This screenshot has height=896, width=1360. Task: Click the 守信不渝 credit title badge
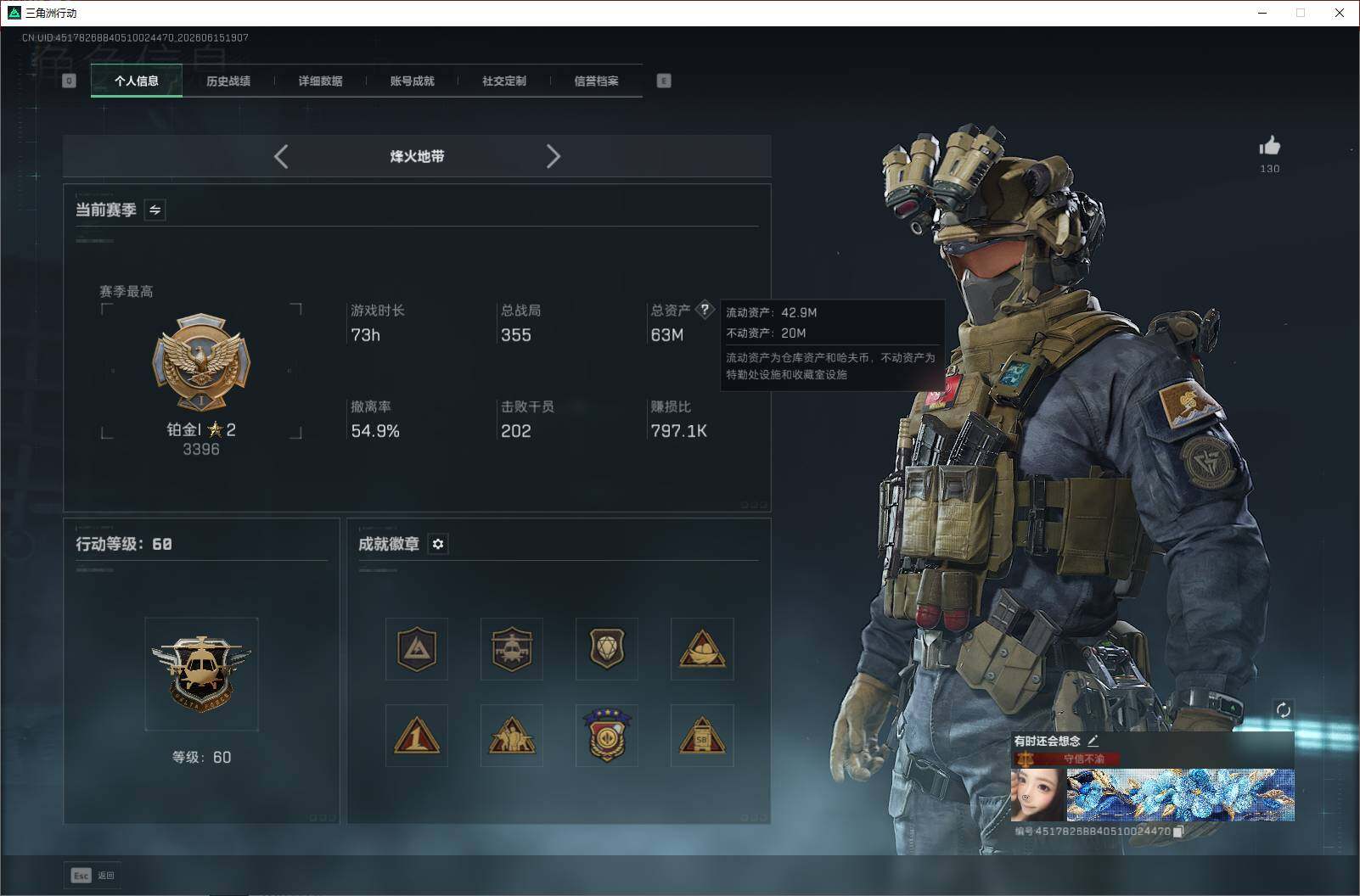(x=1068, y=759)
